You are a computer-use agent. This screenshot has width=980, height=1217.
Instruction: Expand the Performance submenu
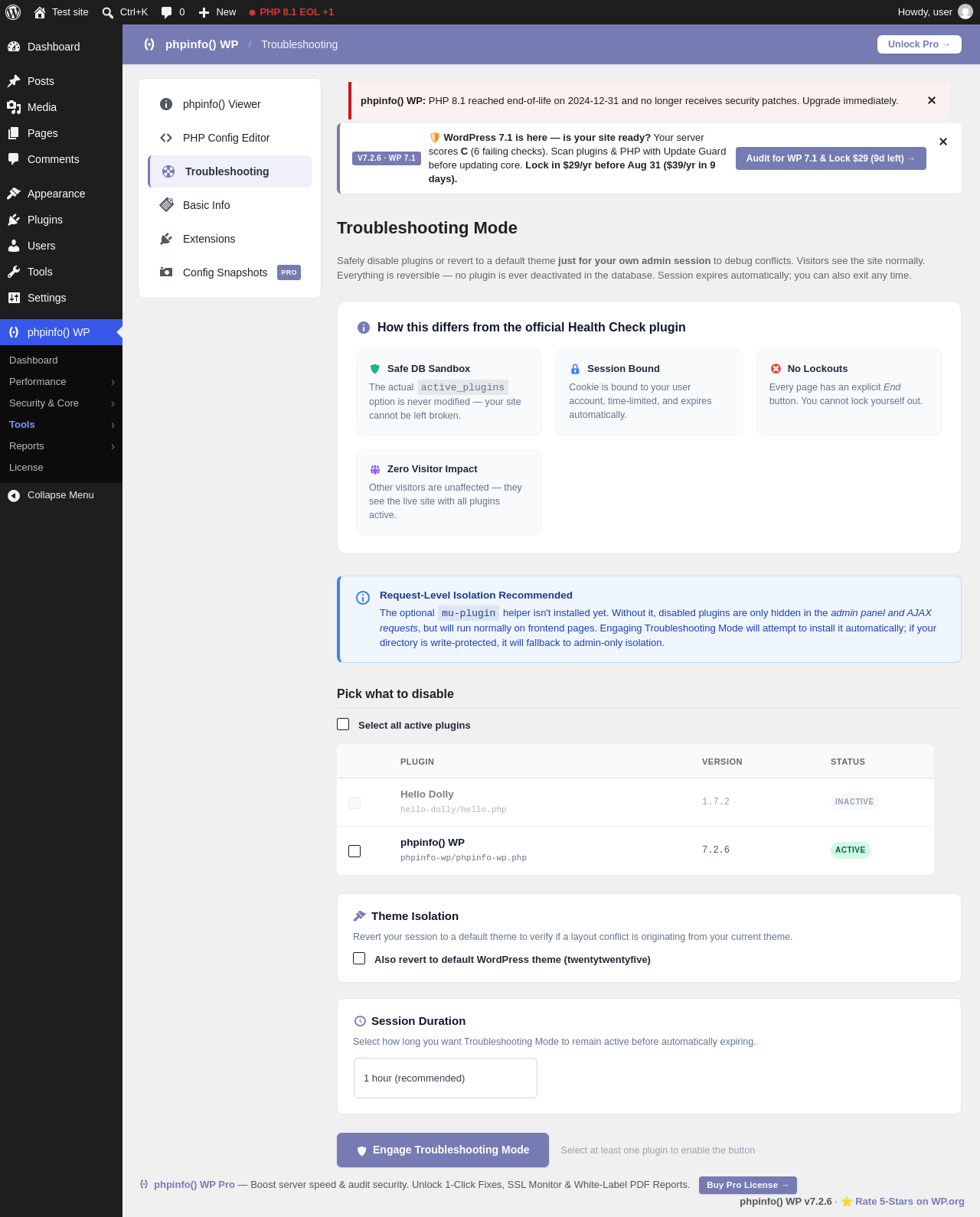(x=113, y=382)
